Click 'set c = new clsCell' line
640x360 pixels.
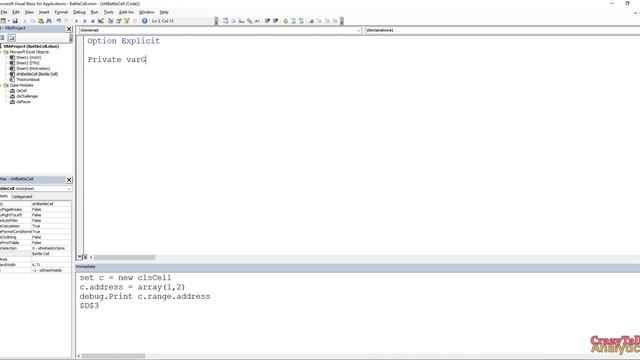point(125,278)
